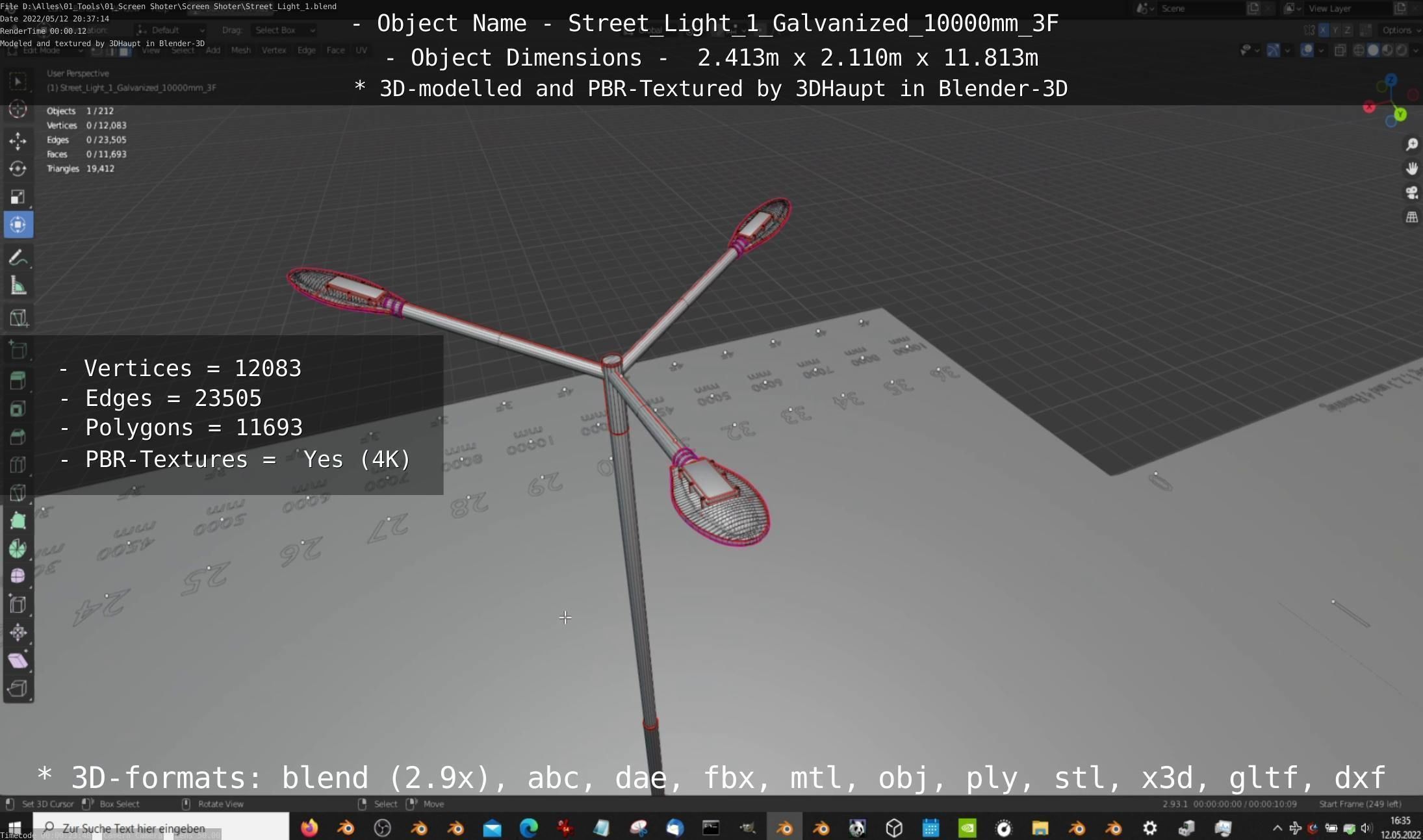
Task: Open the Default orientation dropdown
Action: tap(171, 31)
